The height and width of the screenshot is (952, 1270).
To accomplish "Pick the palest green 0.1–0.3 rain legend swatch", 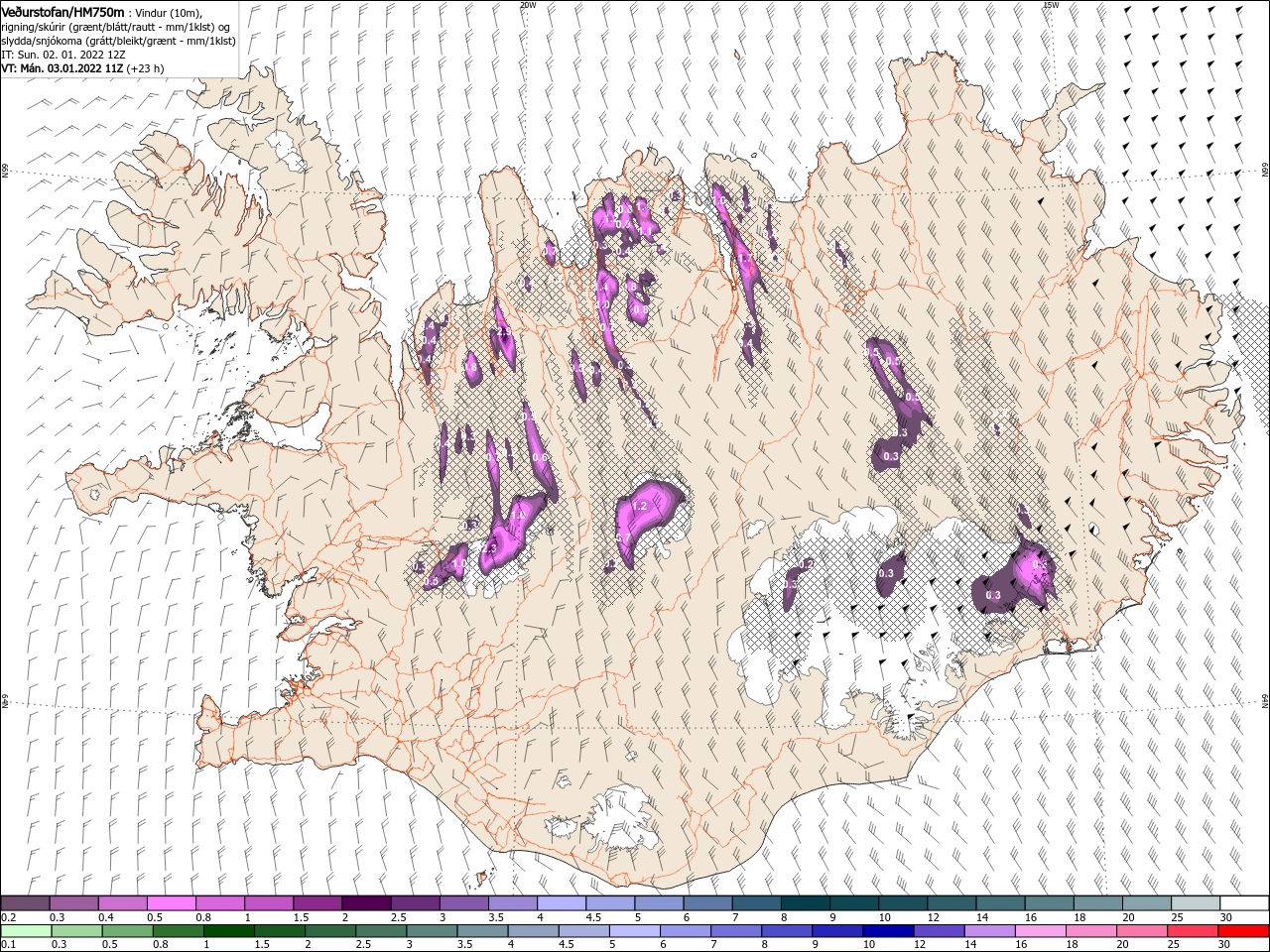I will tap(26, 931).
